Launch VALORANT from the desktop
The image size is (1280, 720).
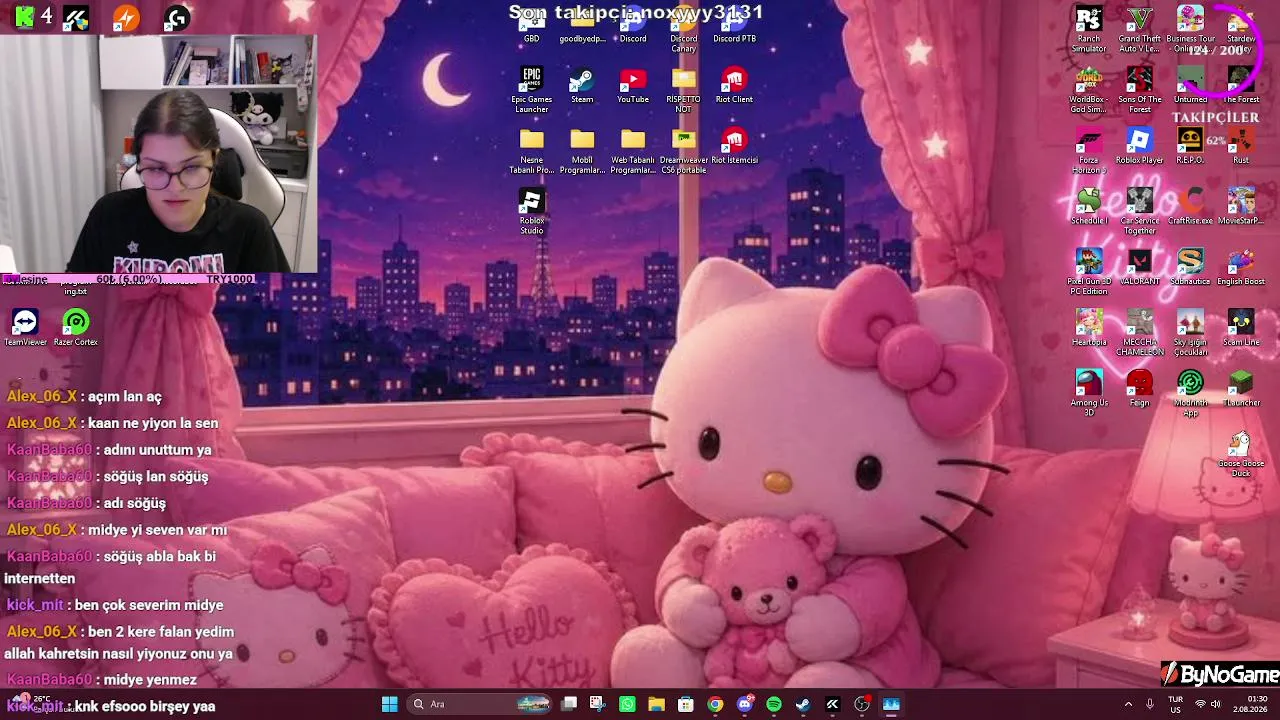pos(1140,267)
